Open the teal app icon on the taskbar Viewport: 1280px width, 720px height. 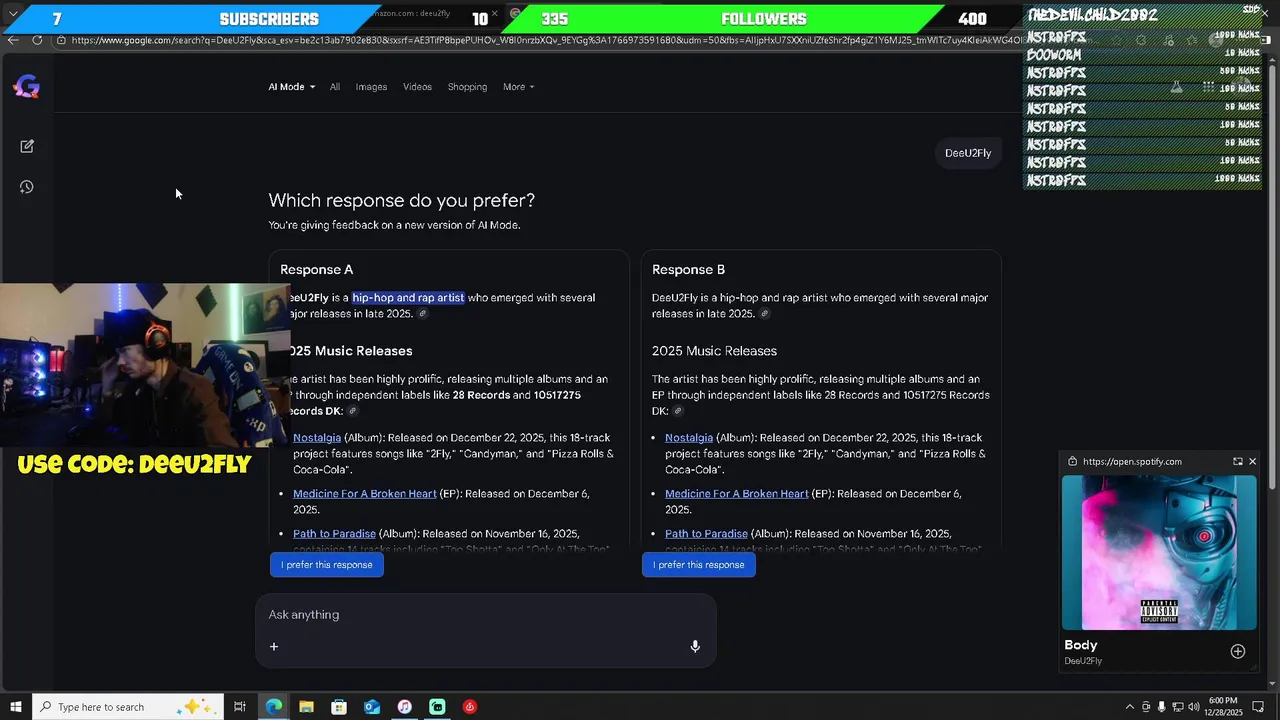tap(437, 707)
